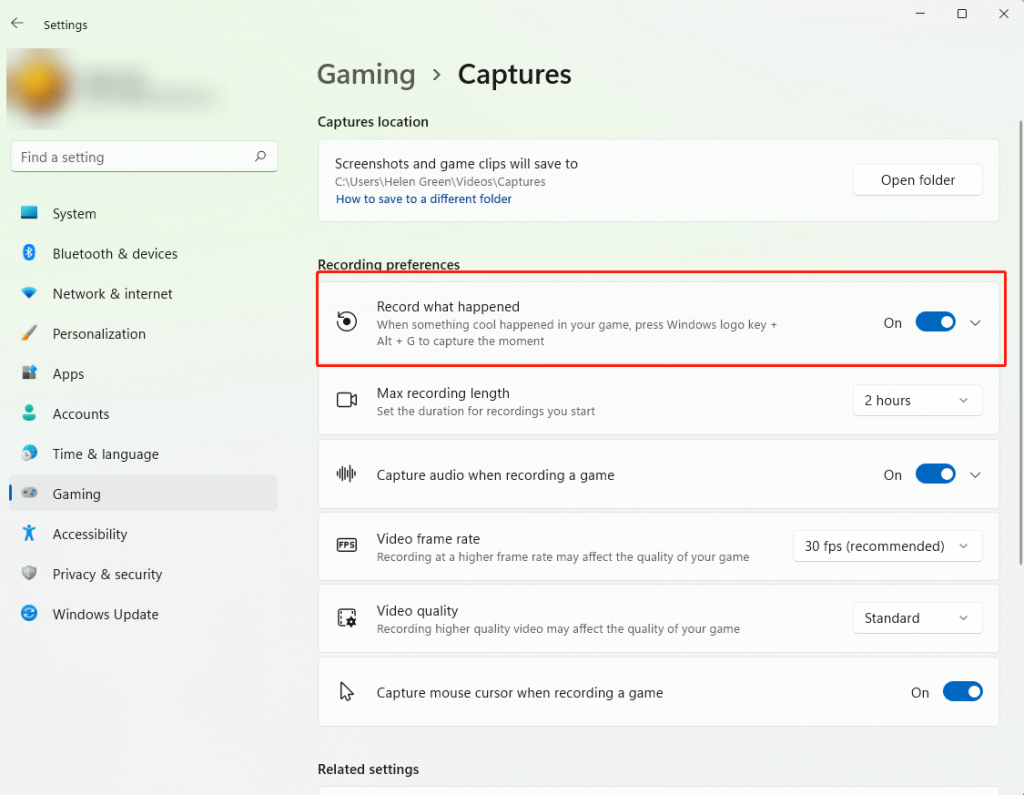The image size is (1024, 795).
Task: Change the Video frame rate selection
Action: tap(887, 546)
